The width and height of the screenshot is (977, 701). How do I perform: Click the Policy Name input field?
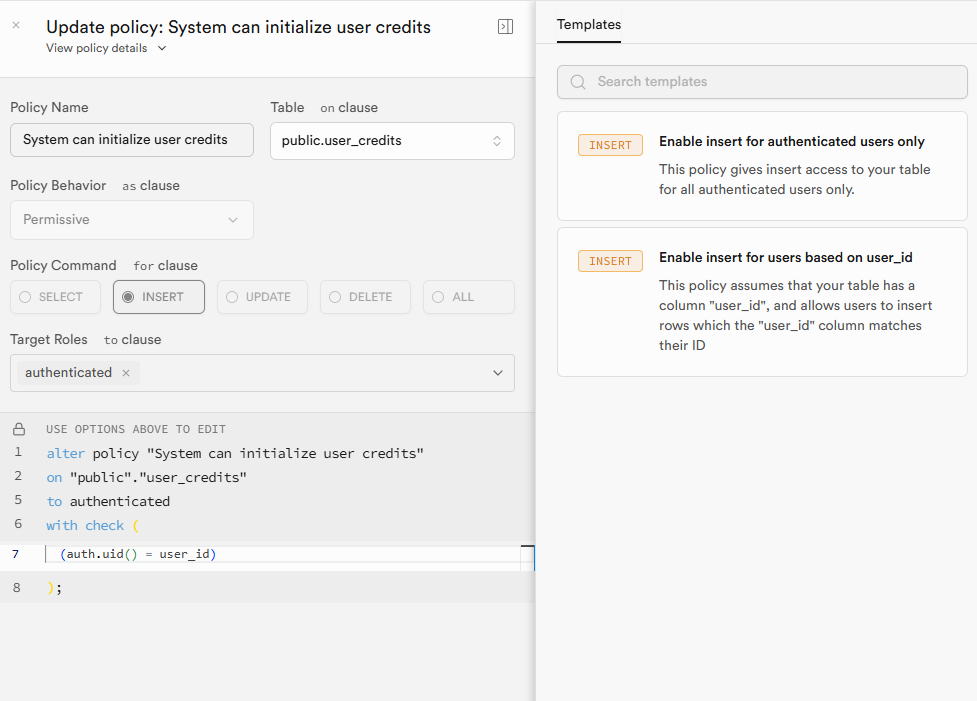pos(131,140)
